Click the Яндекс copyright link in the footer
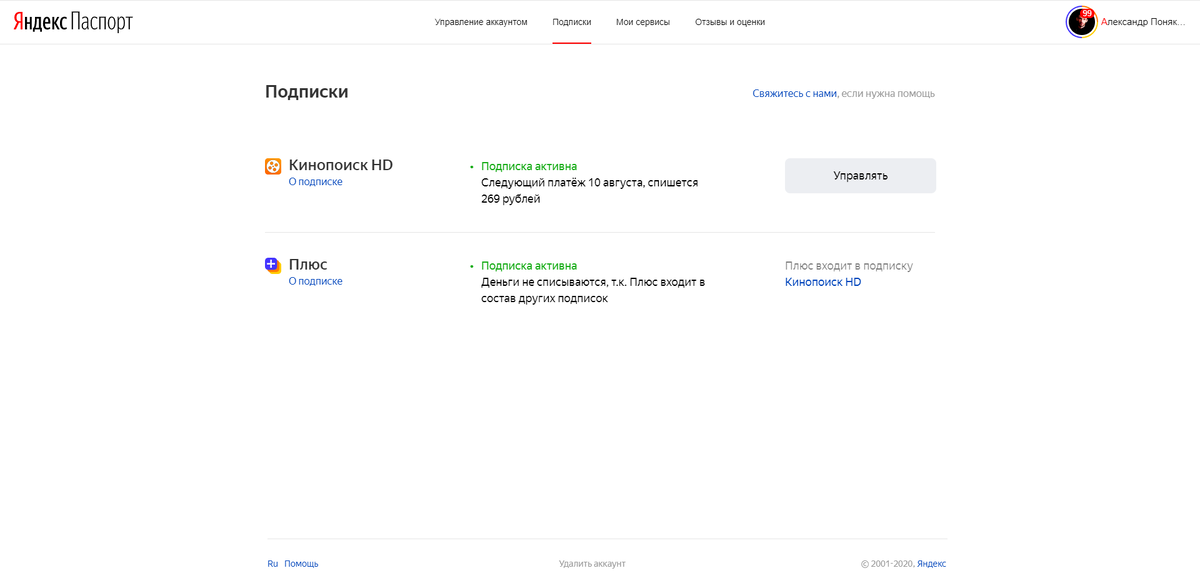1200x588 pixels. (x=931, y=564)
